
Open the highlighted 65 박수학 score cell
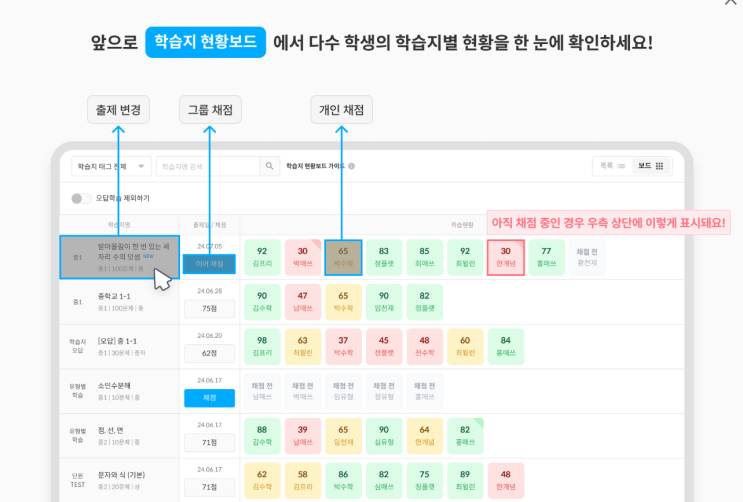point(344,257)
